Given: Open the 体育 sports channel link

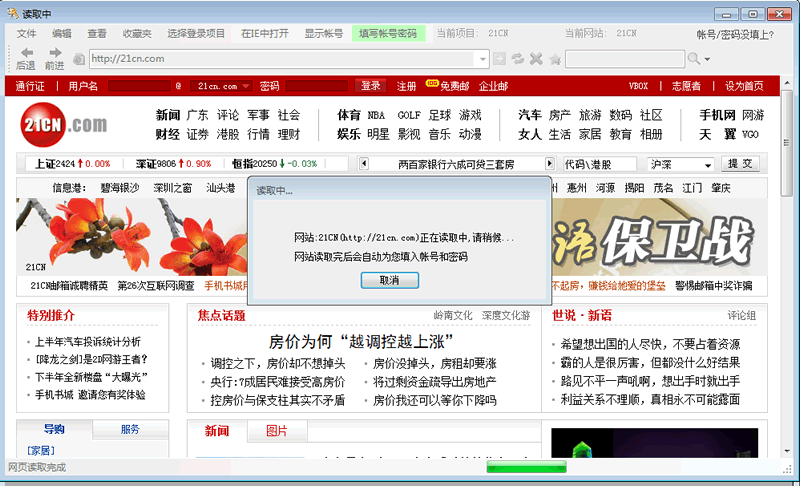Looking at the screenshot, I should 349,115.
